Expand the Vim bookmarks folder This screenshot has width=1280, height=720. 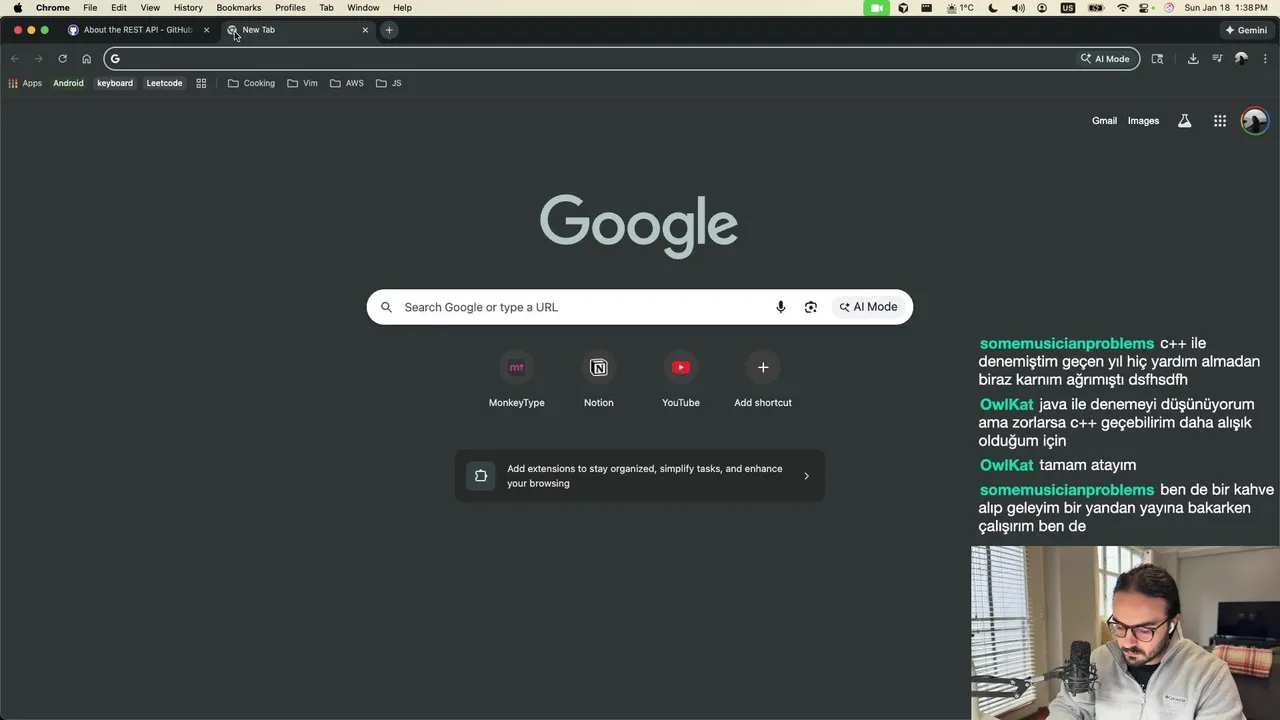302,83
